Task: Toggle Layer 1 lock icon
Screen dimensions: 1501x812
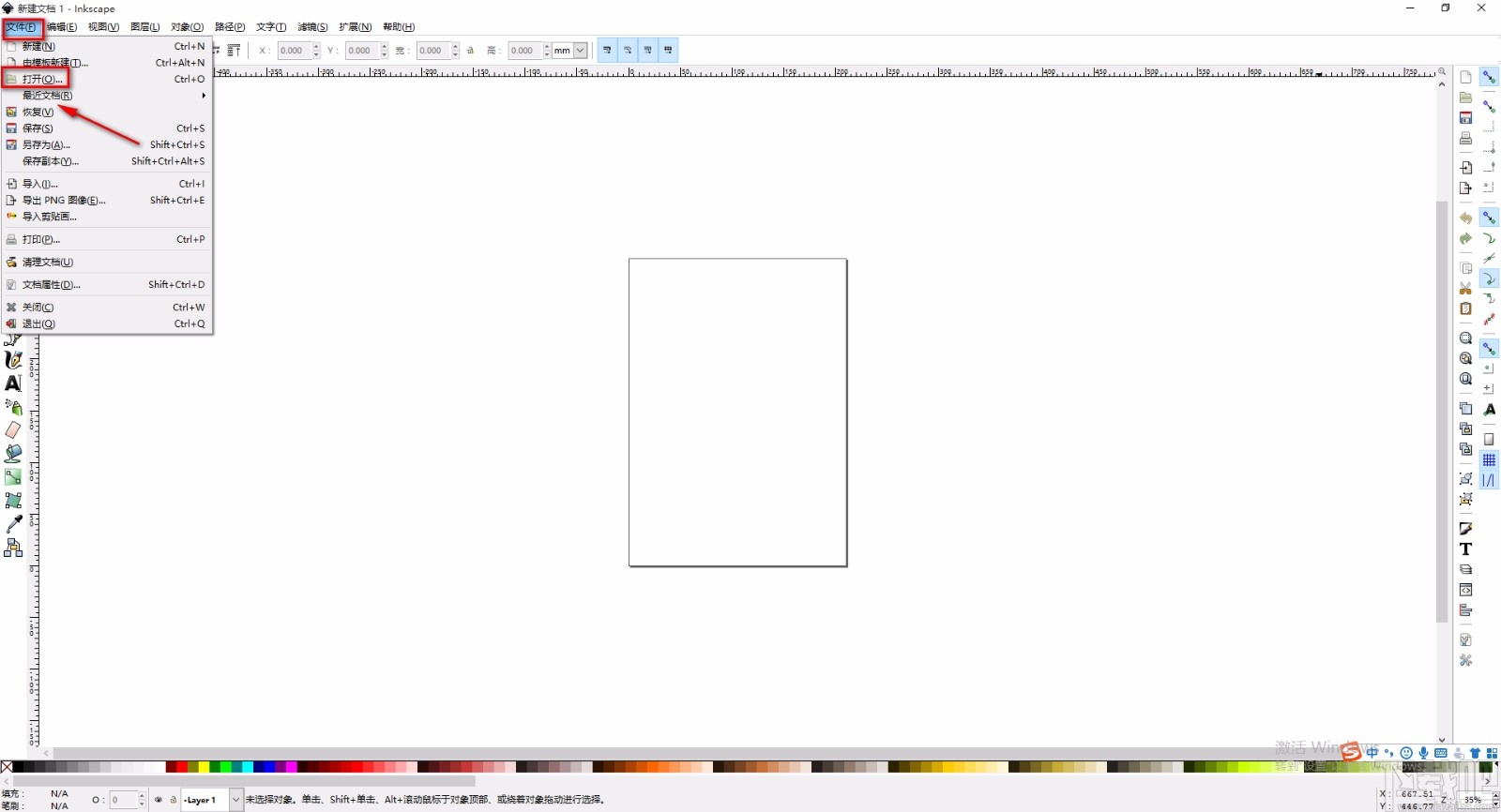Action: pos(173,800)
